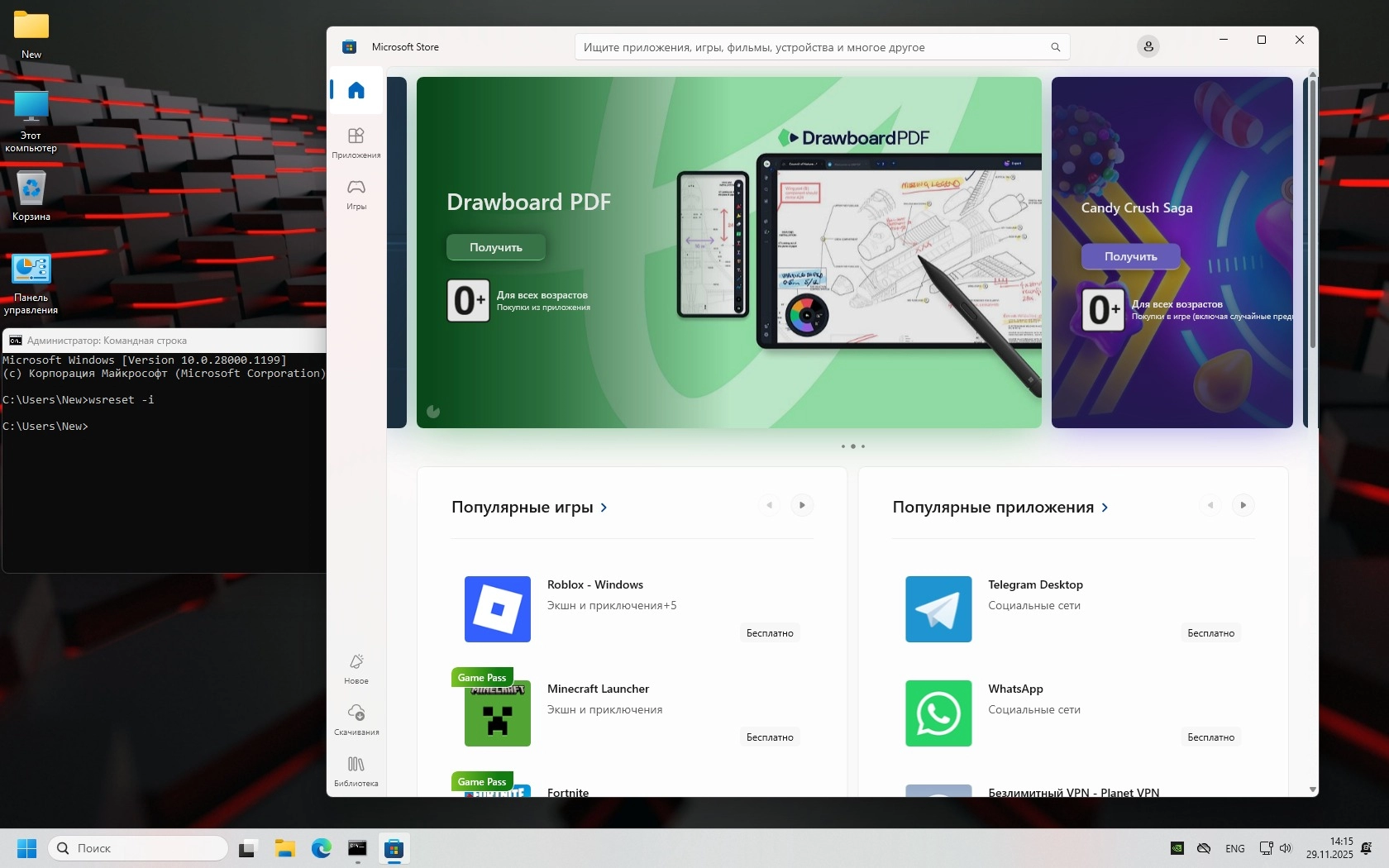Open the Home tab in Store sidebar
This screenshot has width=1389, height=868.
click(356, 90)
